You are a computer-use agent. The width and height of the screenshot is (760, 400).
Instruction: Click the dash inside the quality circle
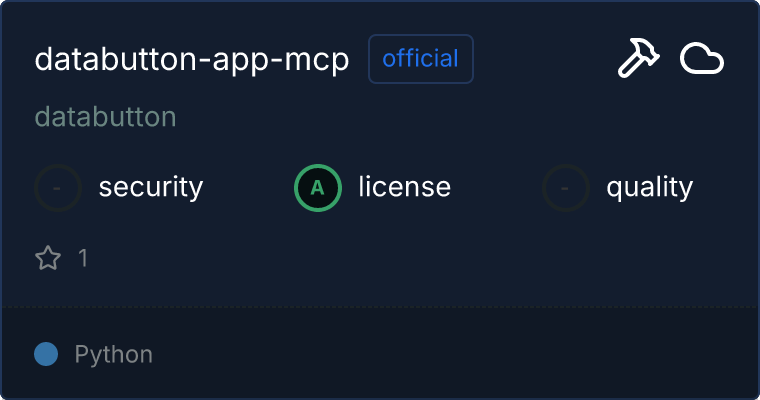pyautogui.click(x=566, y=188)
